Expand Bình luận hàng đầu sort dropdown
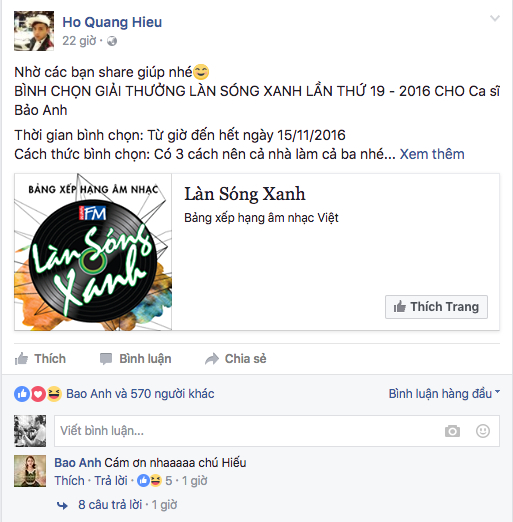The width and height of the screenshot is (513, 522). point(444,394)
